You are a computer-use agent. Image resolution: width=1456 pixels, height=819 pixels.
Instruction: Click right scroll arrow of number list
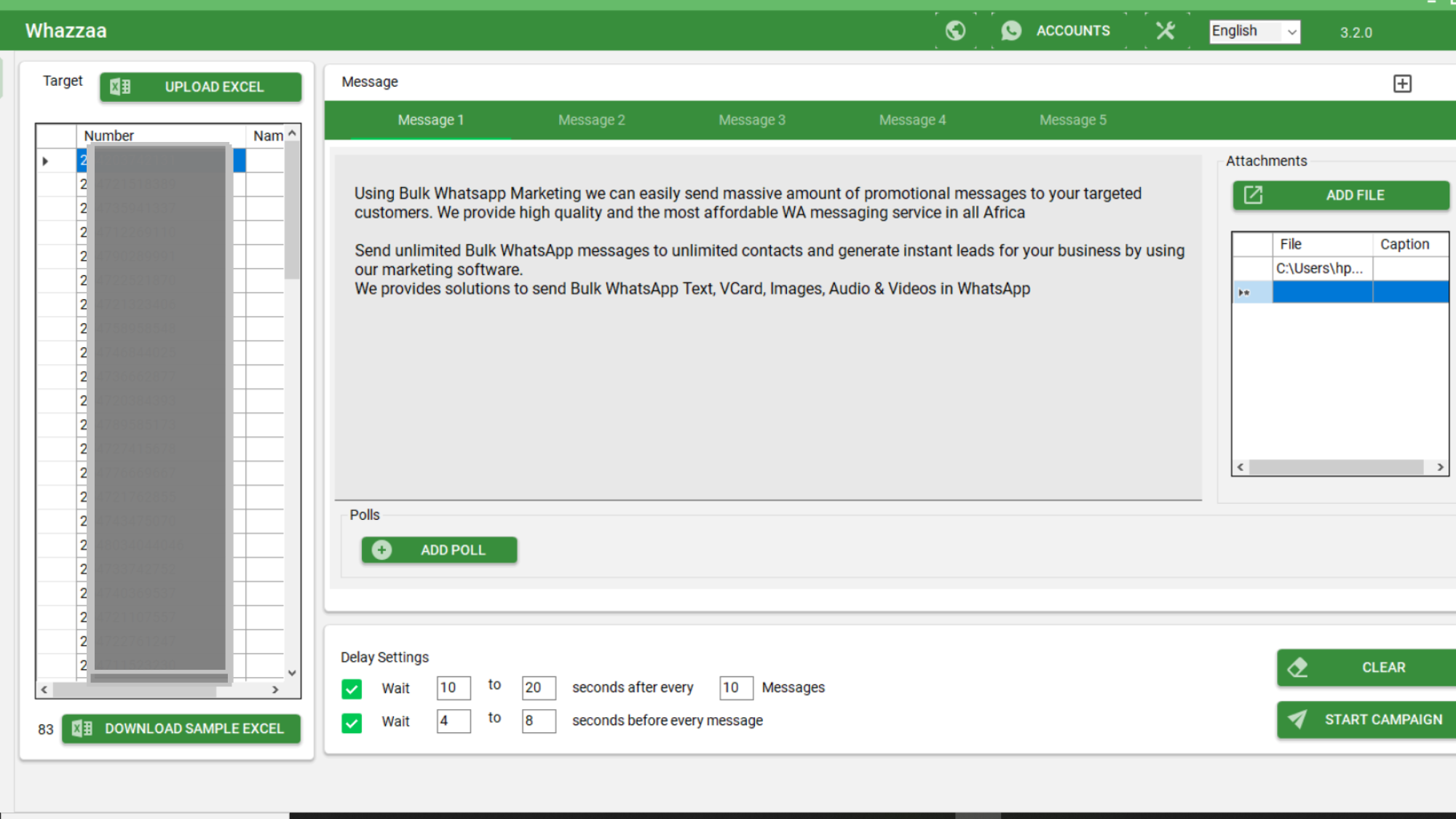click(x=274, y=689)
